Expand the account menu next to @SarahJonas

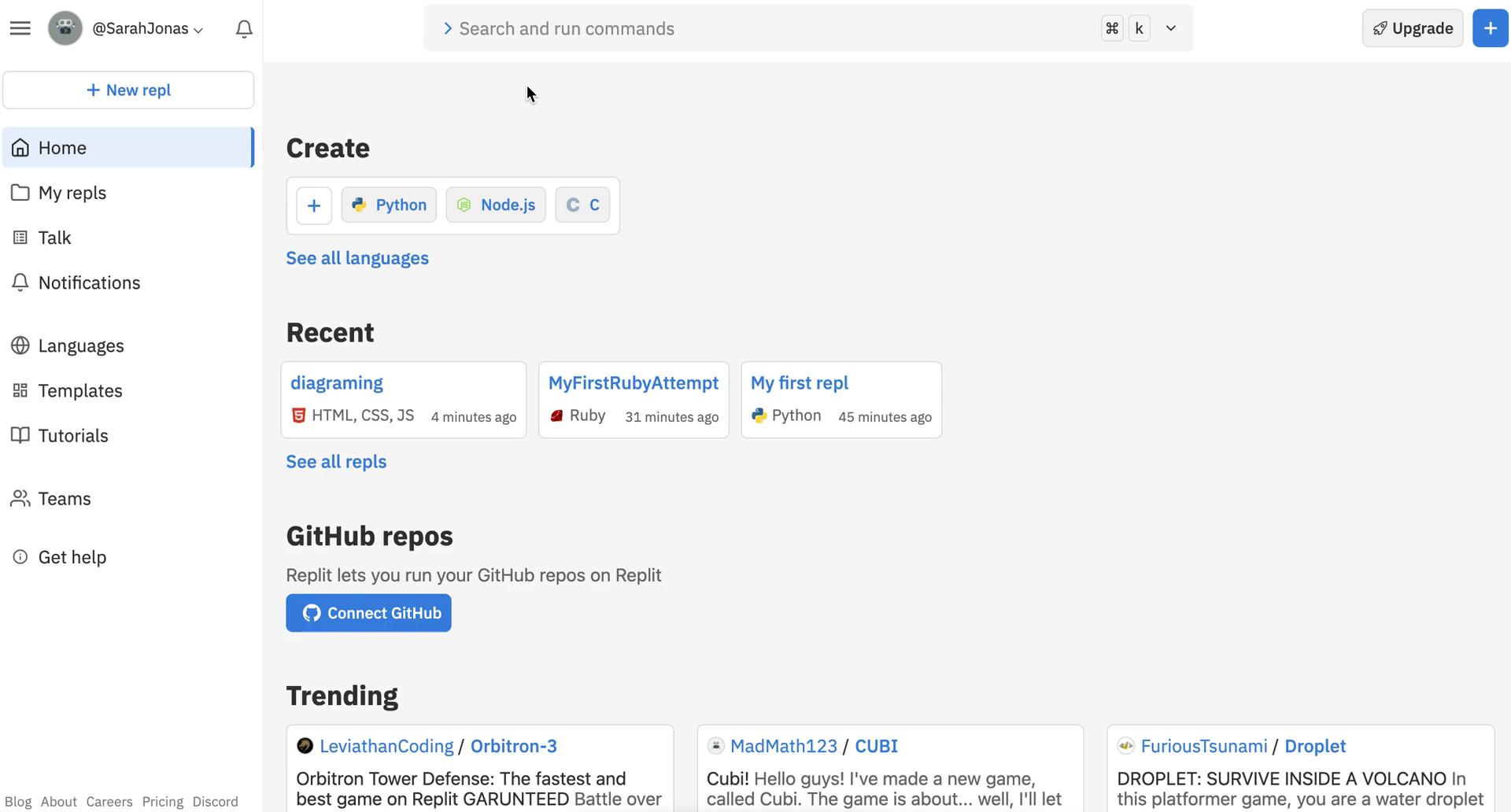199,29
